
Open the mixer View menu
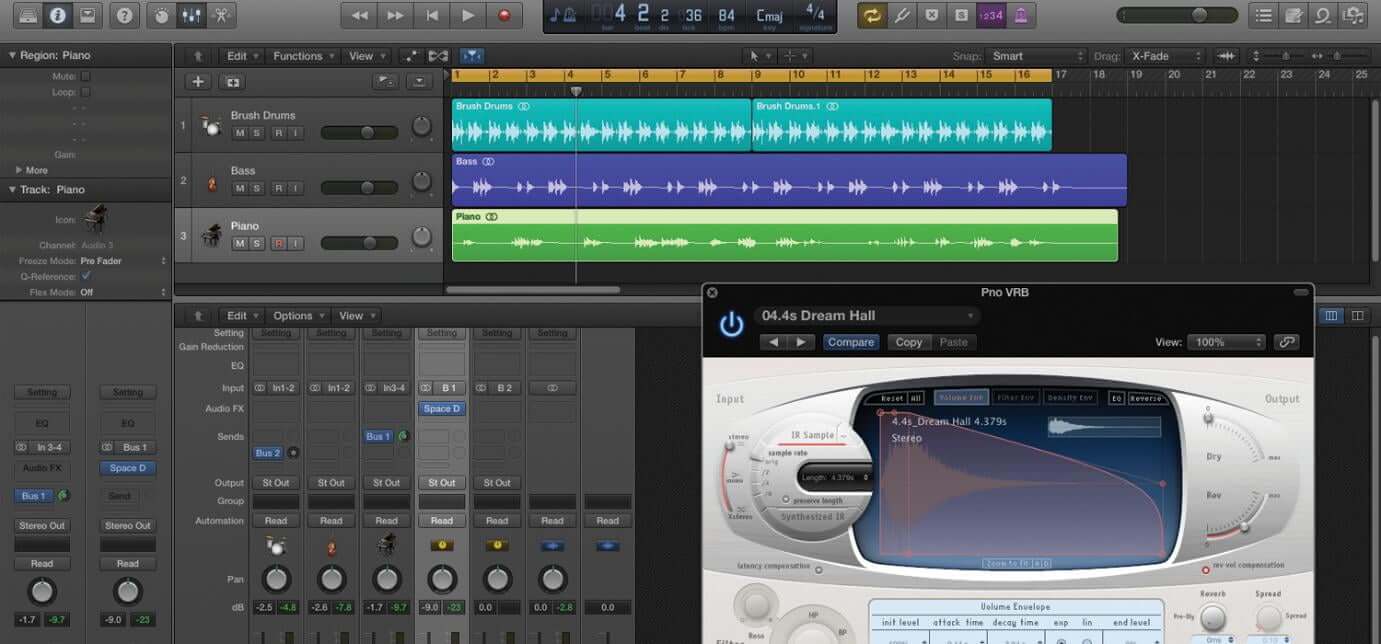[x=355, y=315]
